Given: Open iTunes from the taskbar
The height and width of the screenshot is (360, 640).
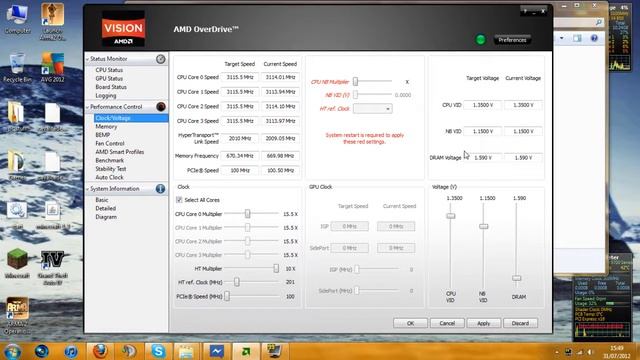Looking at the screenshot, I should click(71, 351).
